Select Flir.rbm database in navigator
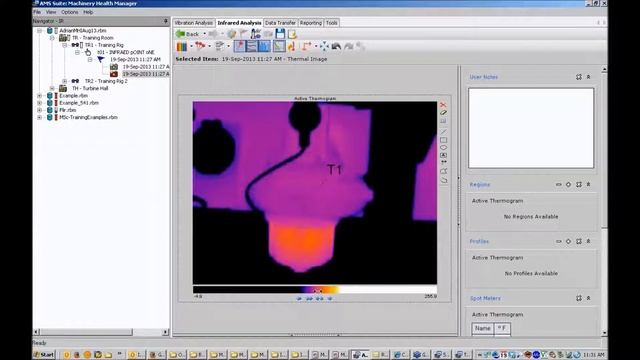This screenshot has width=640, height=360. [x=68, y=110]
